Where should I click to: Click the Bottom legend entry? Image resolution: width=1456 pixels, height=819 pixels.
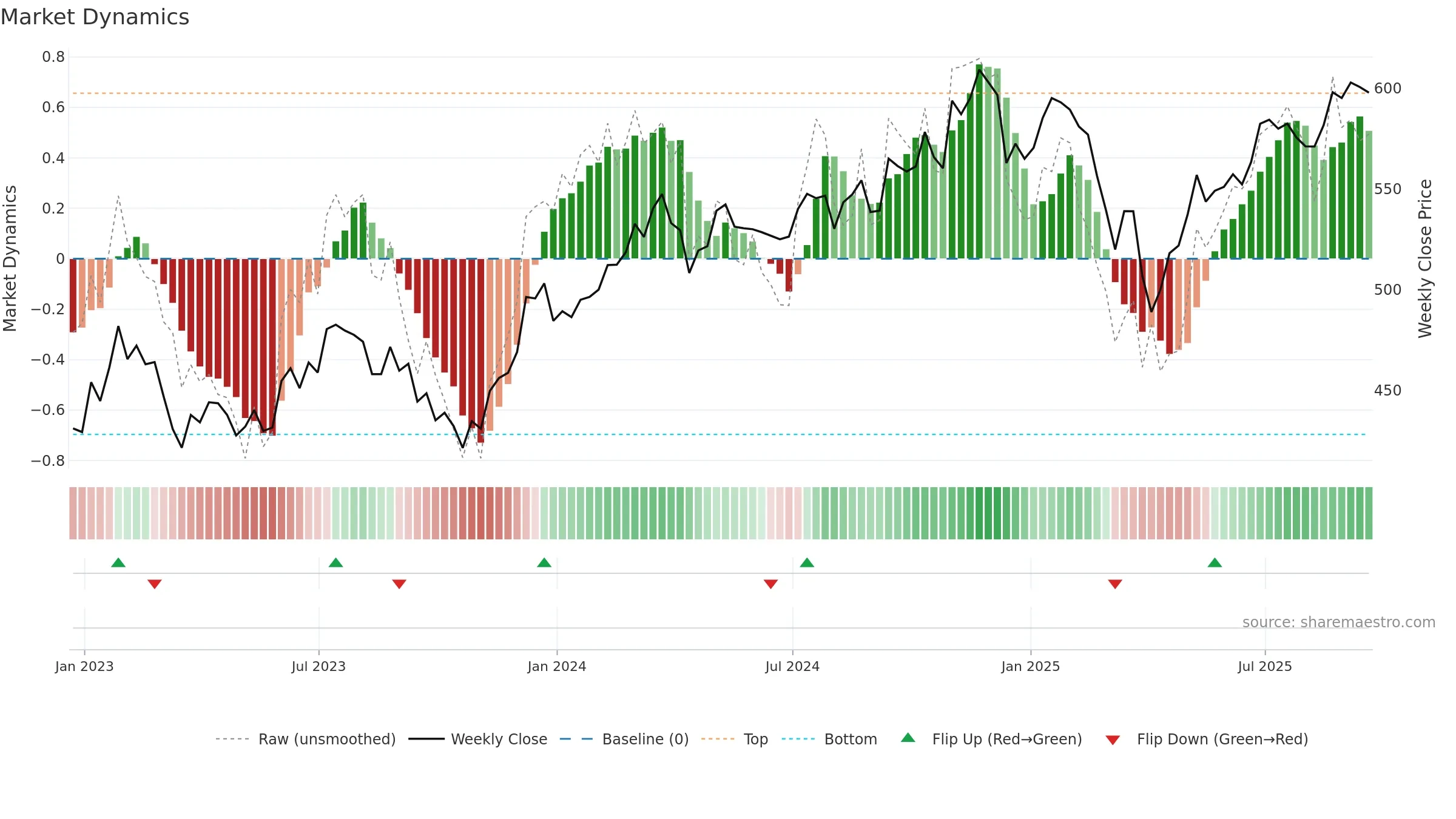click(x=829, y=739)
